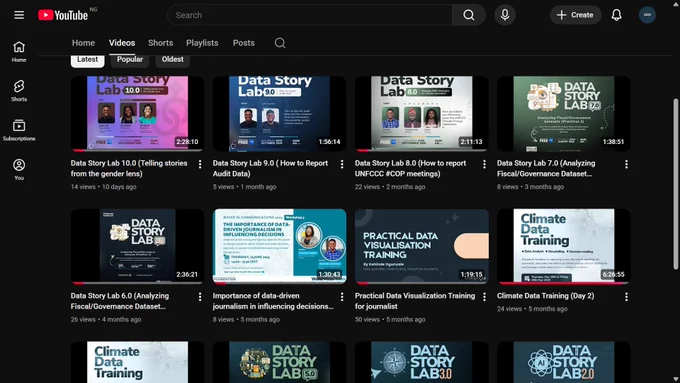The image size is (680, 383).
Task: Open options for Data Story Lab 7.0
Action: point(626,164)
